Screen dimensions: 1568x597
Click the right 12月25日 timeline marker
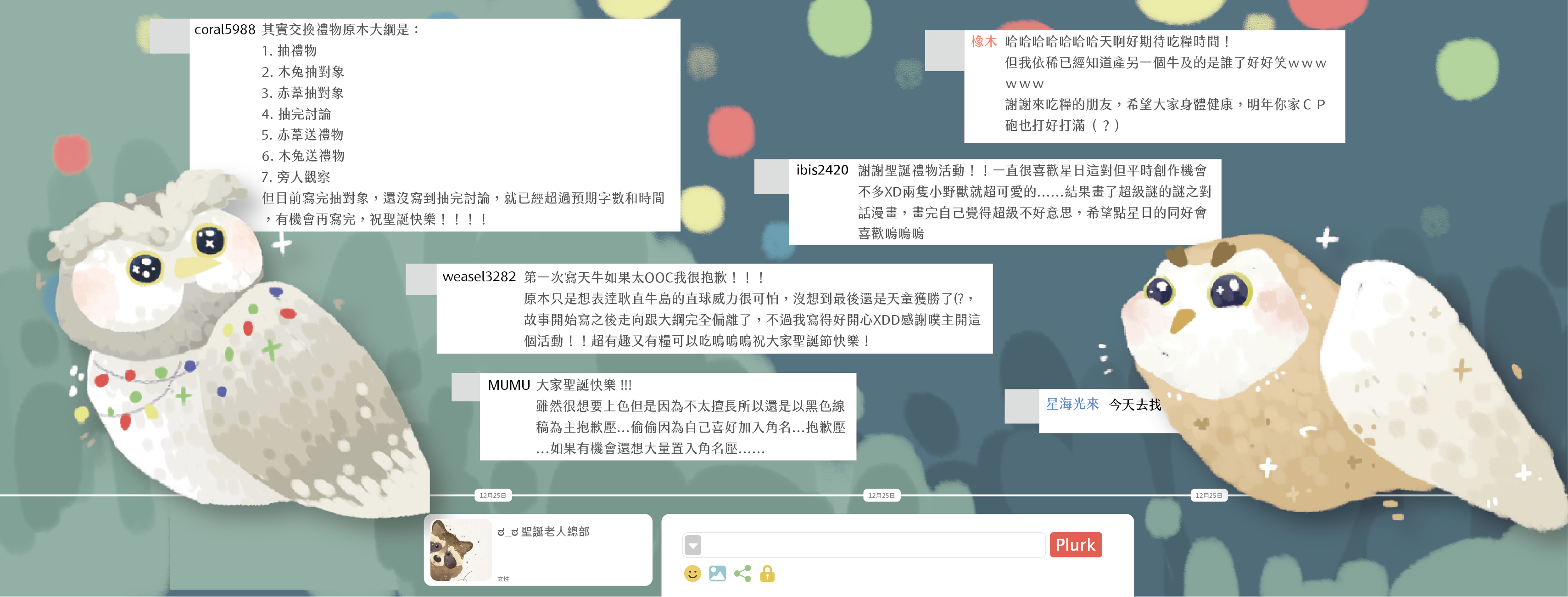1209,496
